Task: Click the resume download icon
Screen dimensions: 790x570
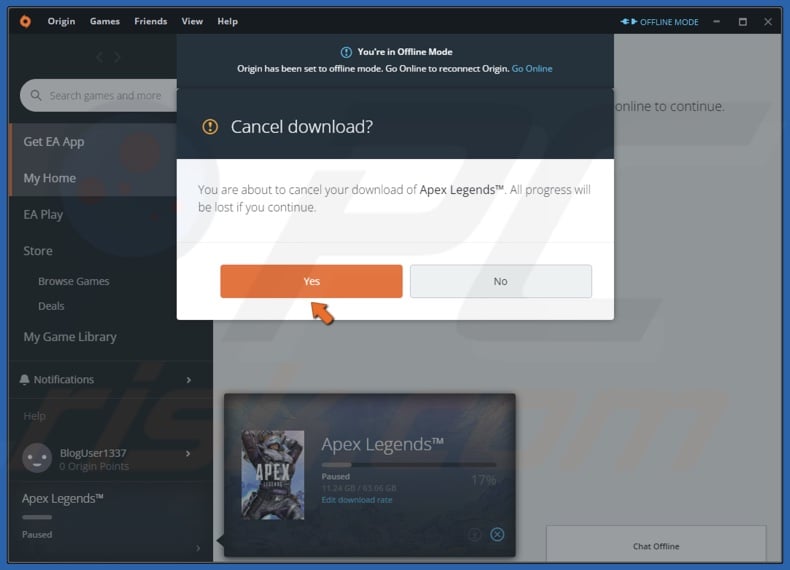Action: coord(474,534)
